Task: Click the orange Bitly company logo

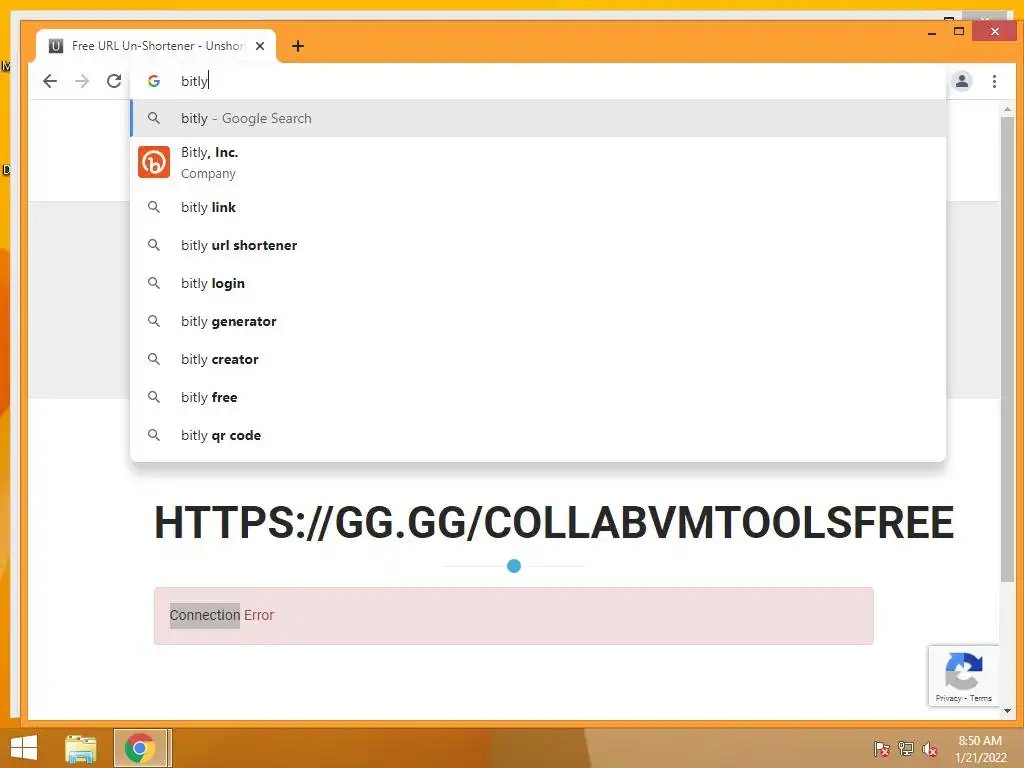Action: pyautogui.click(x=154, y=162)
